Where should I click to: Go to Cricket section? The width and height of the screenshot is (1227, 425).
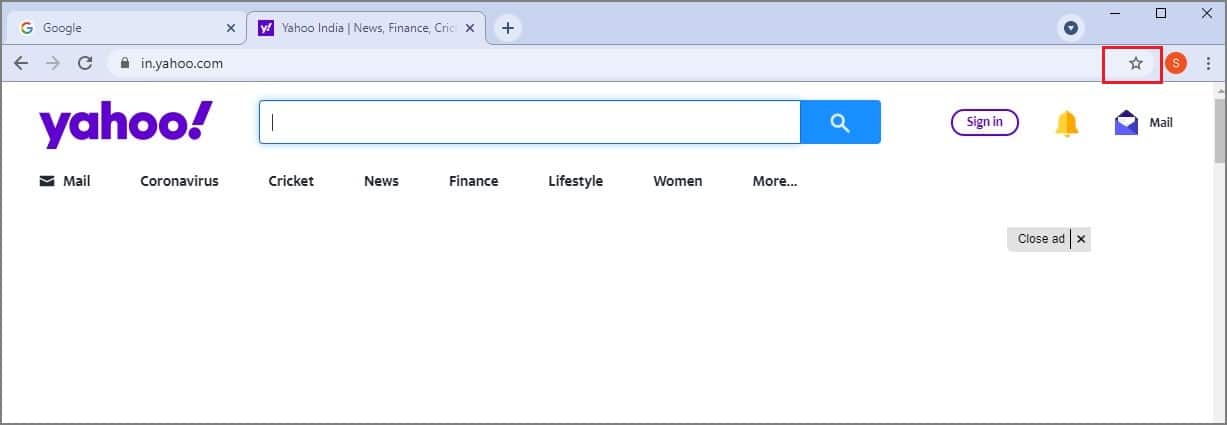291,181
